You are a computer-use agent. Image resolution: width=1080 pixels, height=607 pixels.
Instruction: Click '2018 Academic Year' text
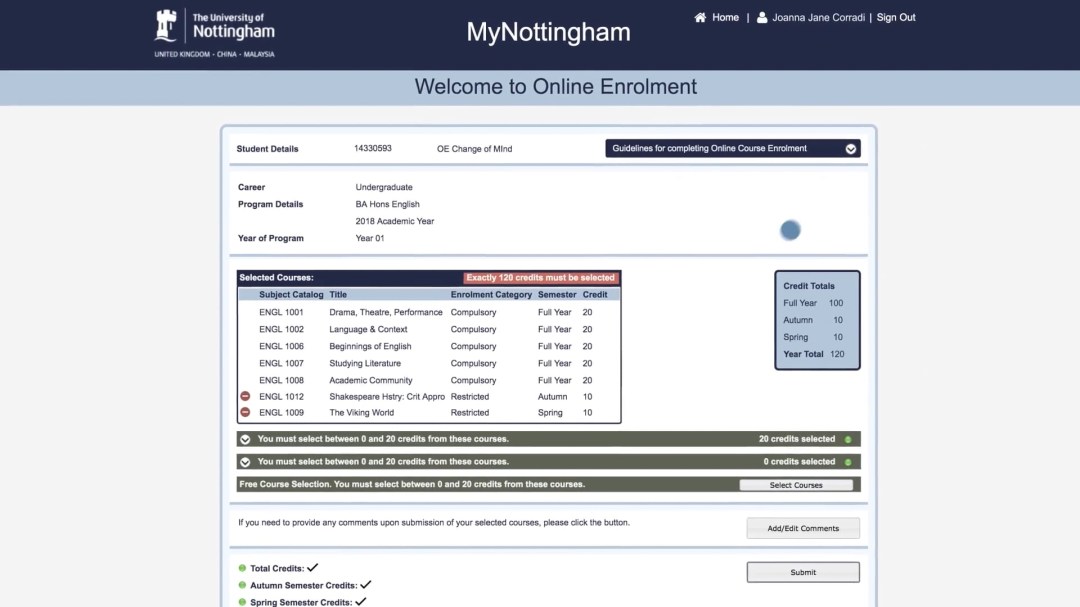click(x=395, y=221)
